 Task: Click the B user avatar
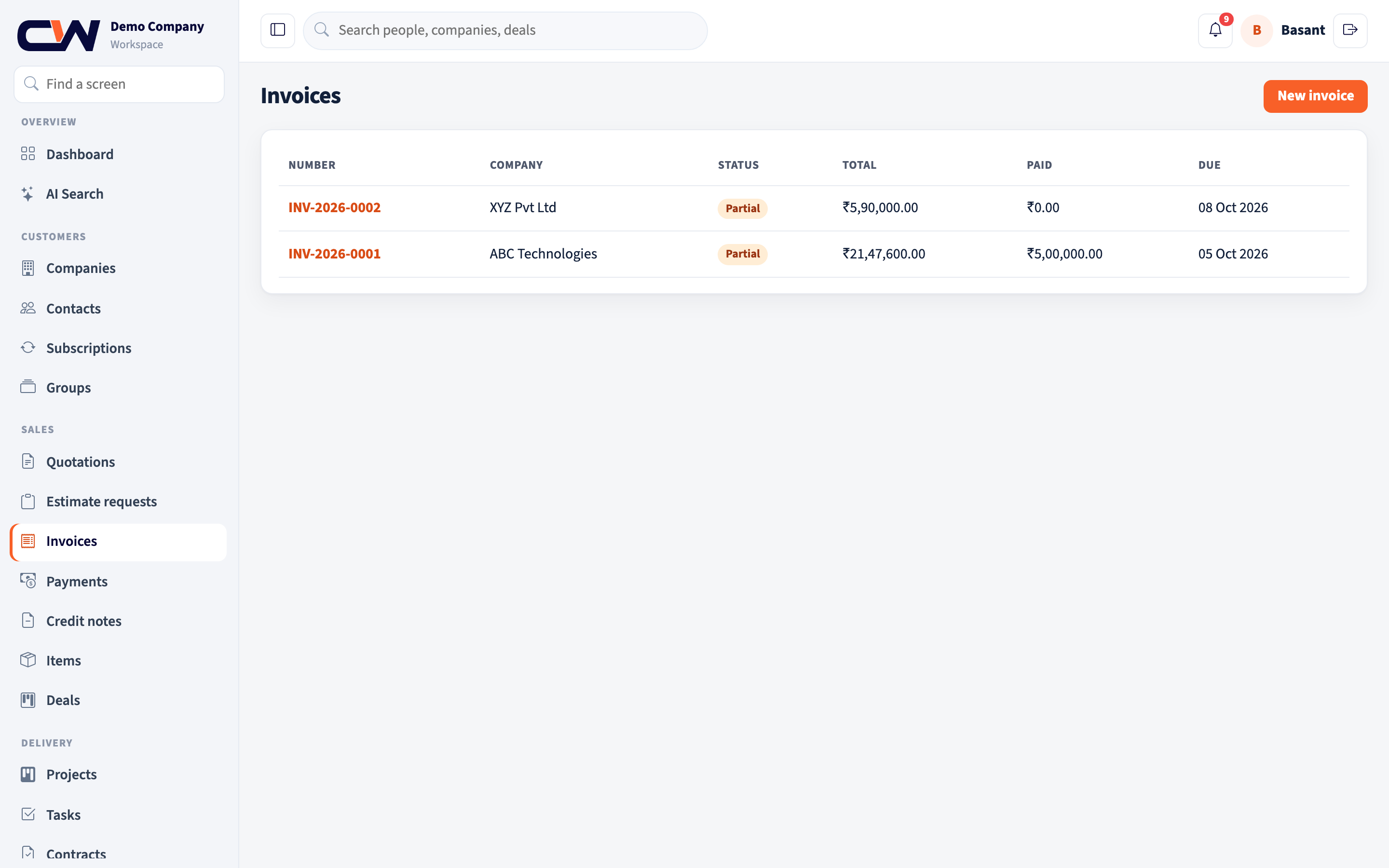click(x=1256, y=30)
